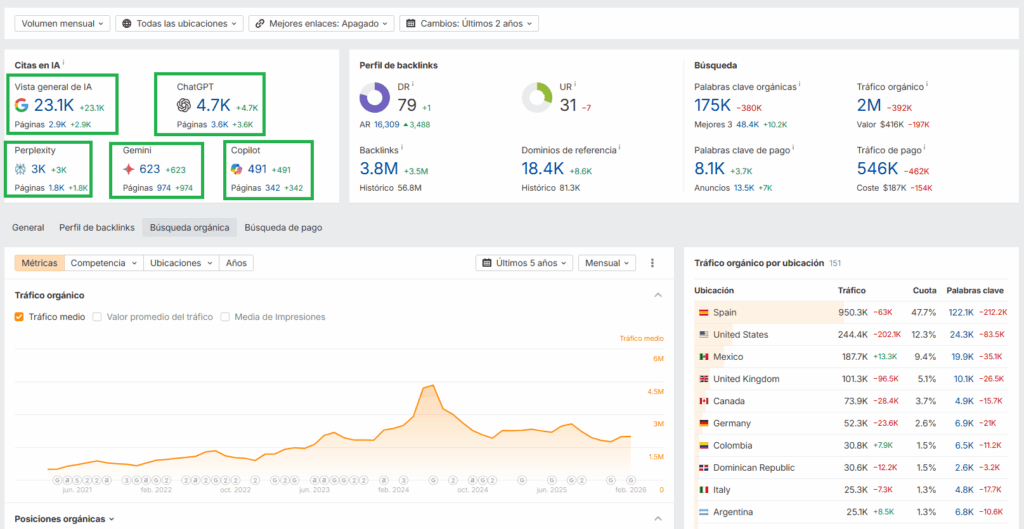Select the Años tab
The width and height of the screenshot is (1024, 529).
[x=236, y=263]
